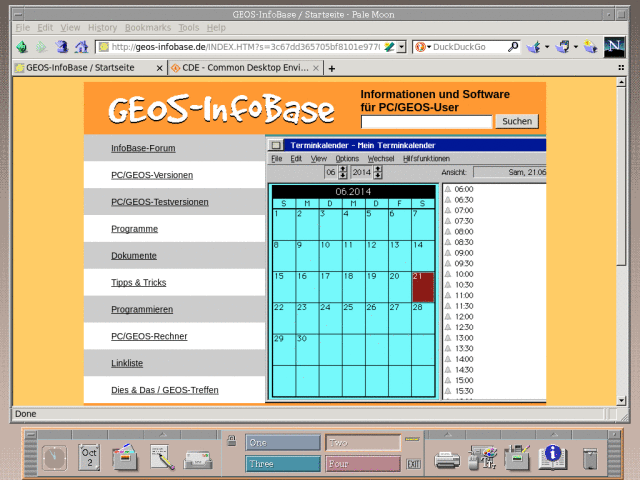
Task: Click the CDE busy light indicator
Action: coord(412,439)
